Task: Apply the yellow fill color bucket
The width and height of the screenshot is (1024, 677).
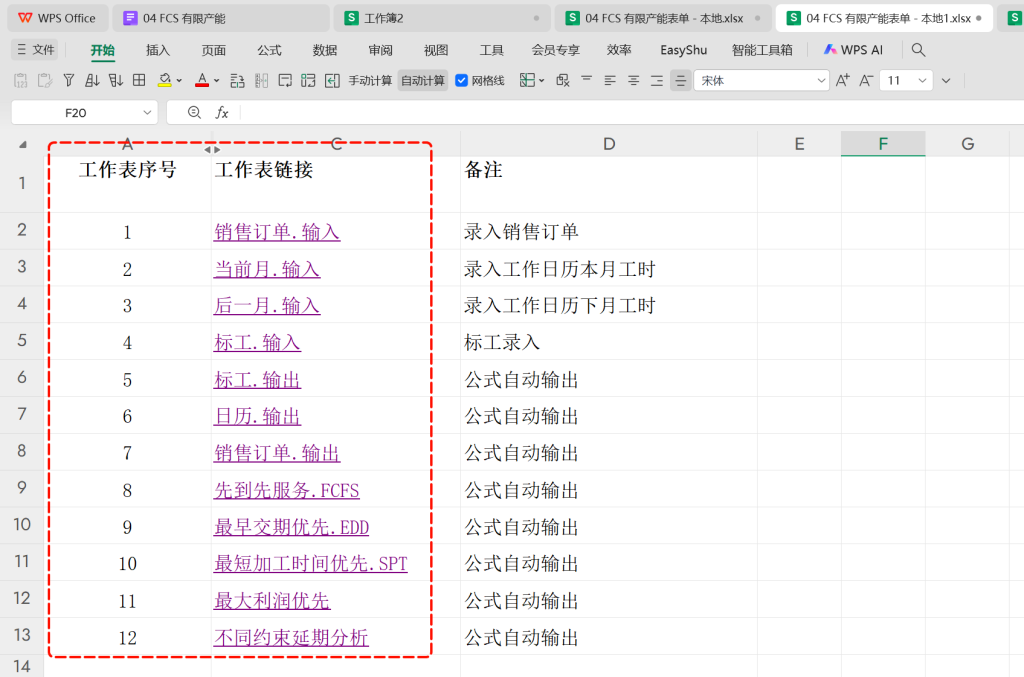Action: 165,80
